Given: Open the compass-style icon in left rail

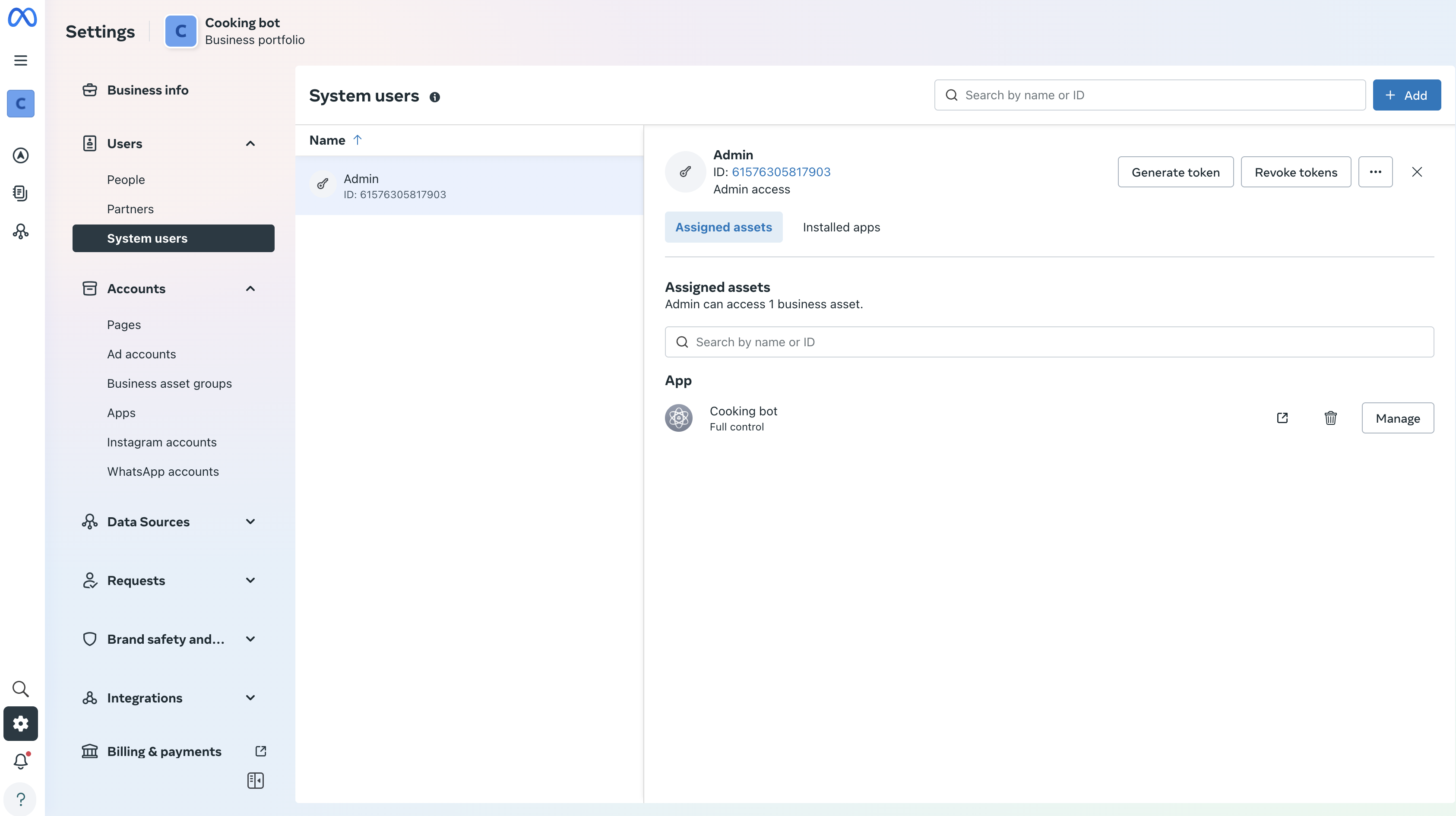Looking at the screenshot, I should (21, 155).
